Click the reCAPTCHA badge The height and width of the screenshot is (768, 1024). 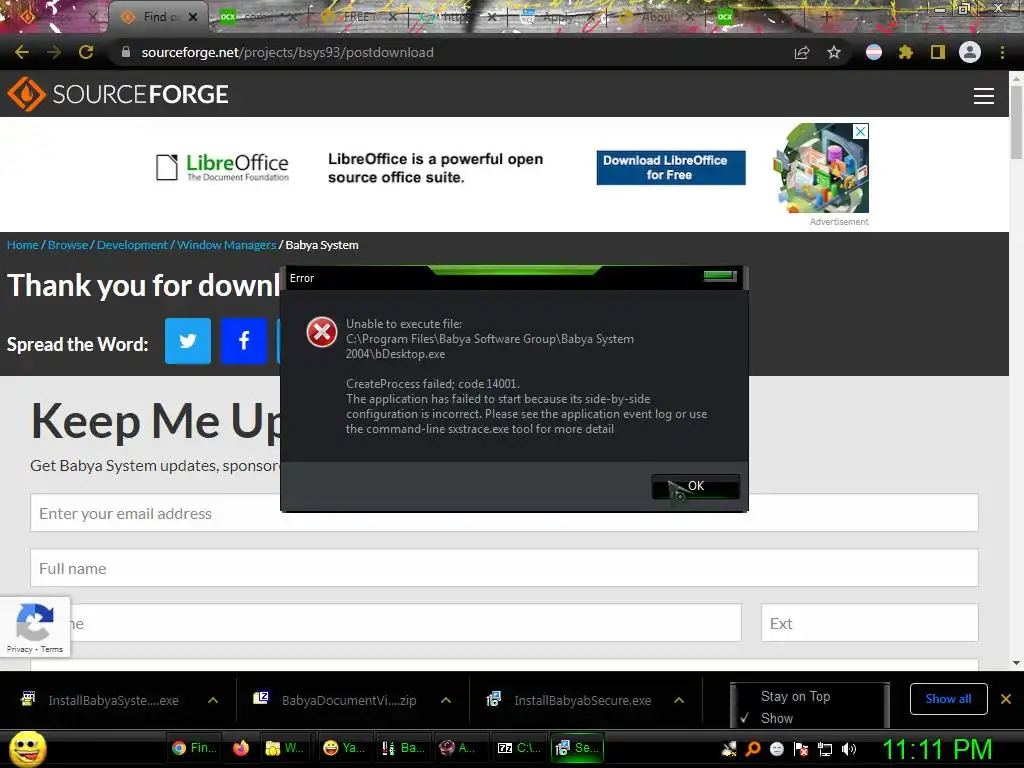35,626
